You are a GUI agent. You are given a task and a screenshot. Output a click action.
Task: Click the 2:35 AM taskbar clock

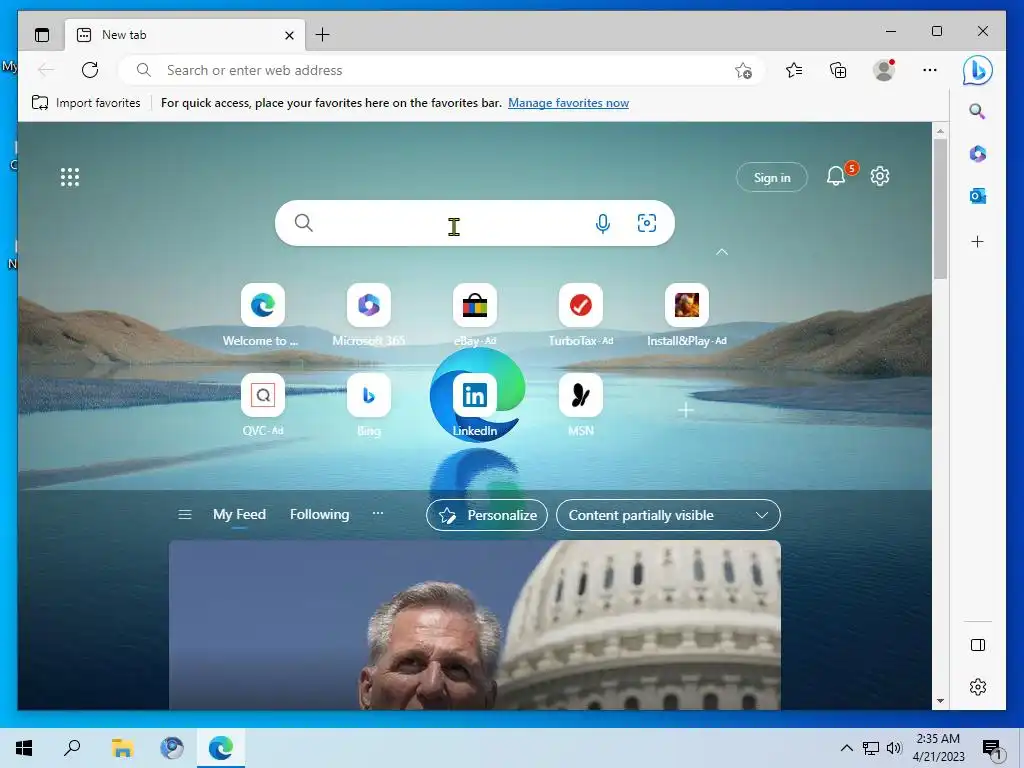938,748
